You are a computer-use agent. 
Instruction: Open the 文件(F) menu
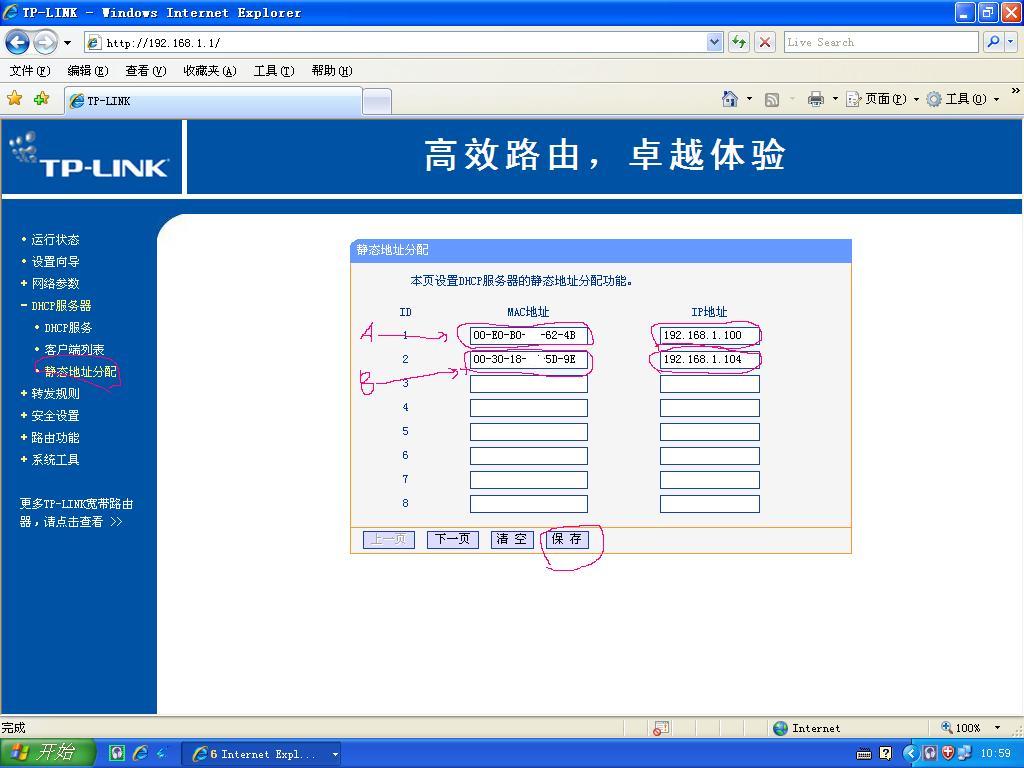(29, 71)
